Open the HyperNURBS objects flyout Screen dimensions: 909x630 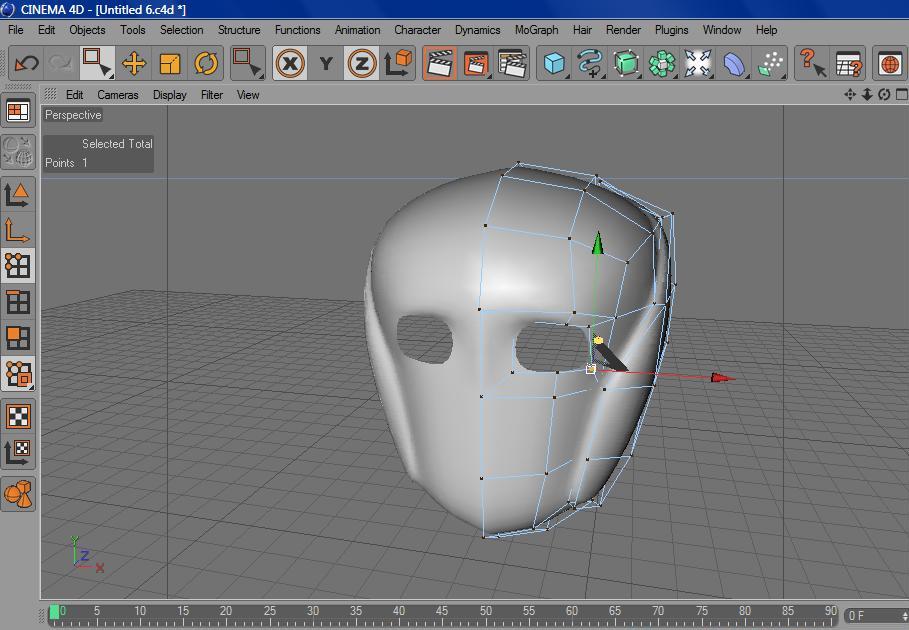click(x=626, y=63)
